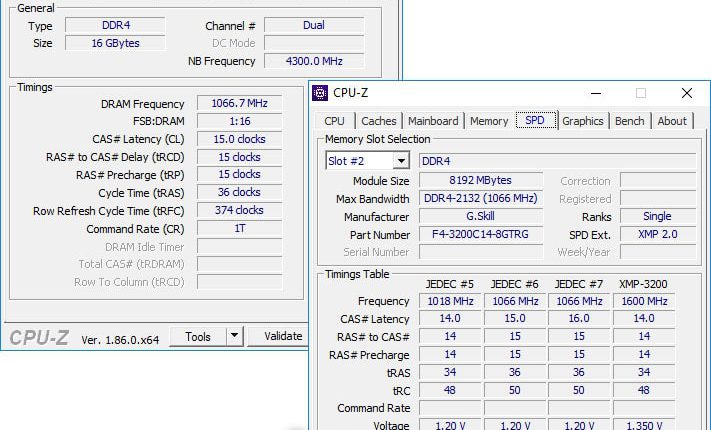Switch to the Bench tab
Image resolution: width=711 pixels, height=430 pixels.
(629, 121)
